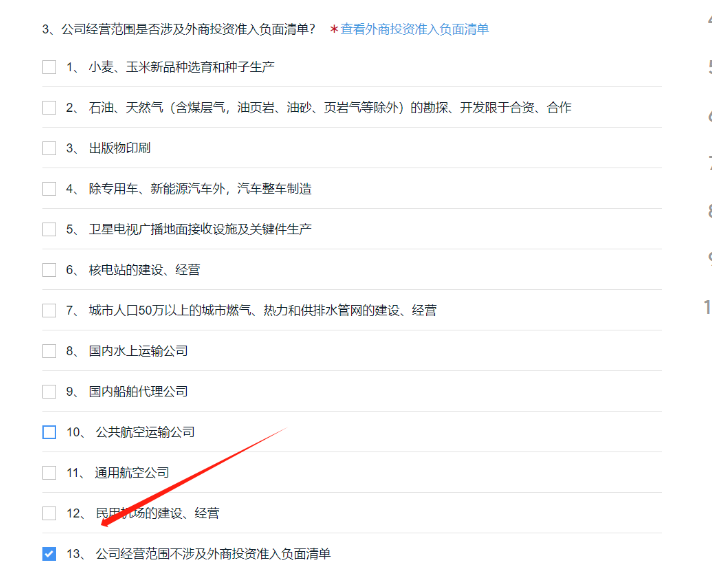
Task: Click label text 国内船舶代理公司
Action: 138,391
